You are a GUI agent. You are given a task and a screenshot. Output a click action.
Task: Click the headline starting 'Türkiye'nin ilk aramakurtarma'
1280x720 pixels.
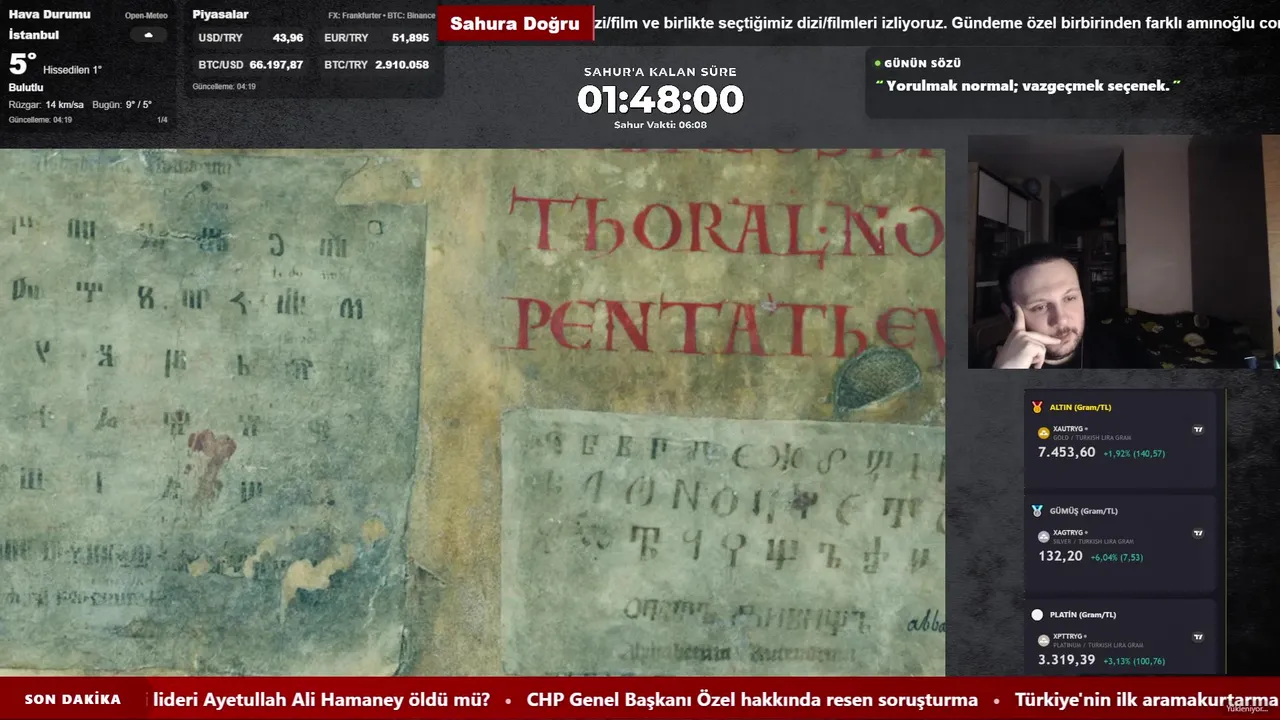[x=1146, y=700]
